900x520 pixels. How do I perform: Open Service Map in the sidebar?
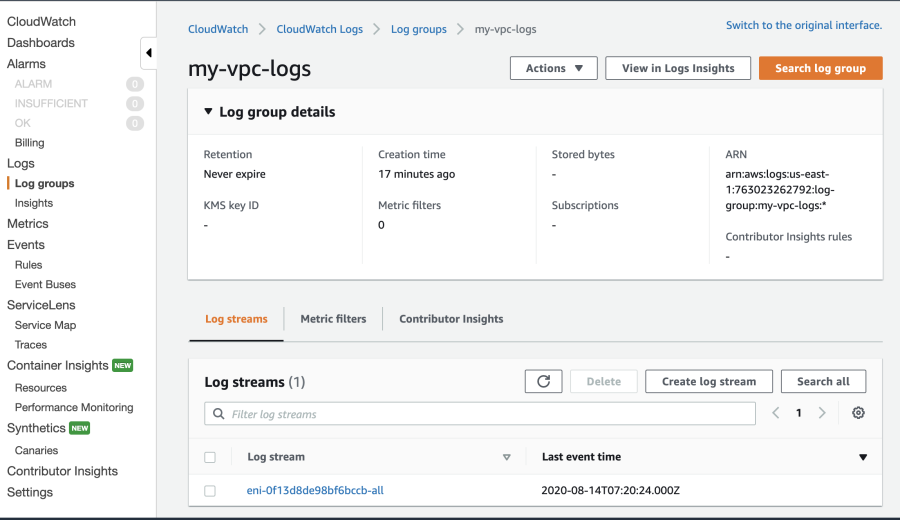click(x=45, y=325)
